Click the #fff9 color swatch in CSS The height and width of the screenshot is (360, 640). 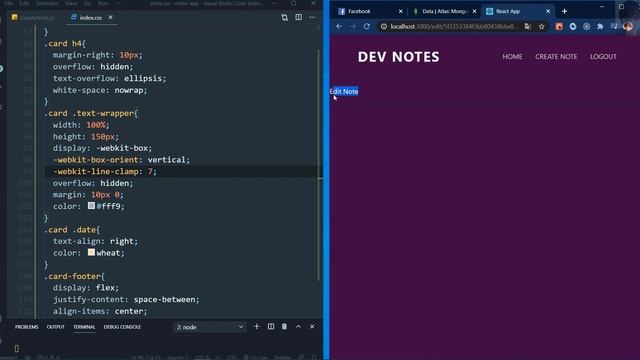click(91, 206)
